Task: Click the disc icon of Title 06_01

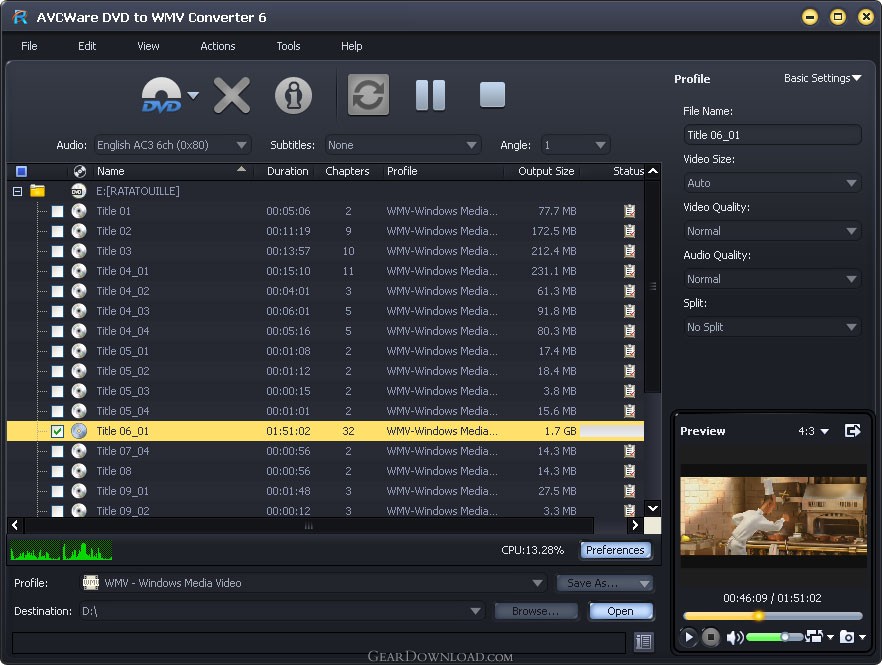Action: pyautogui.click(x=79, y=431)
